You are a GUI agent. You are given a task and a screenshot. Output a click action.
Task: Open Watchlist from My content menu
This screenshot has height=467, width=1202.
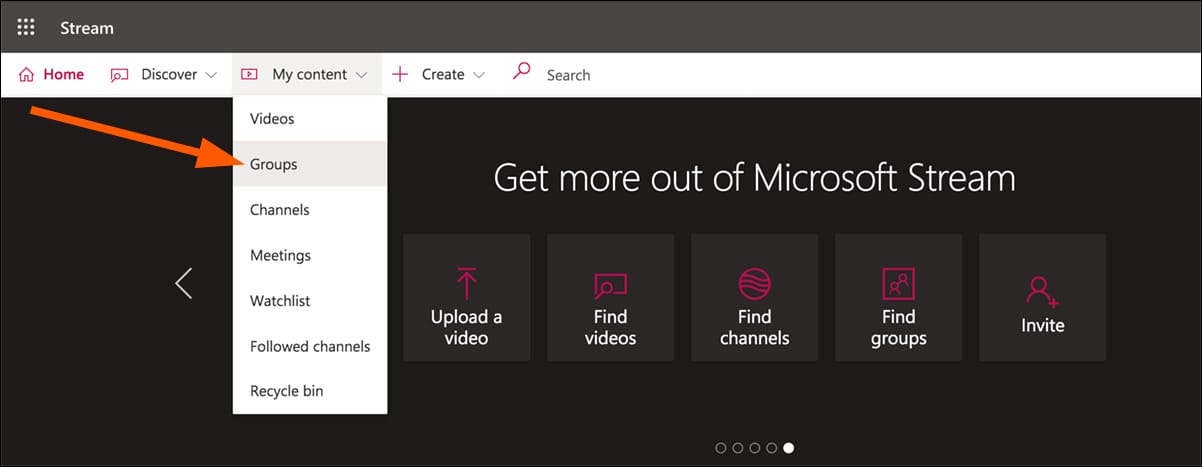click(x=282, y=301)
